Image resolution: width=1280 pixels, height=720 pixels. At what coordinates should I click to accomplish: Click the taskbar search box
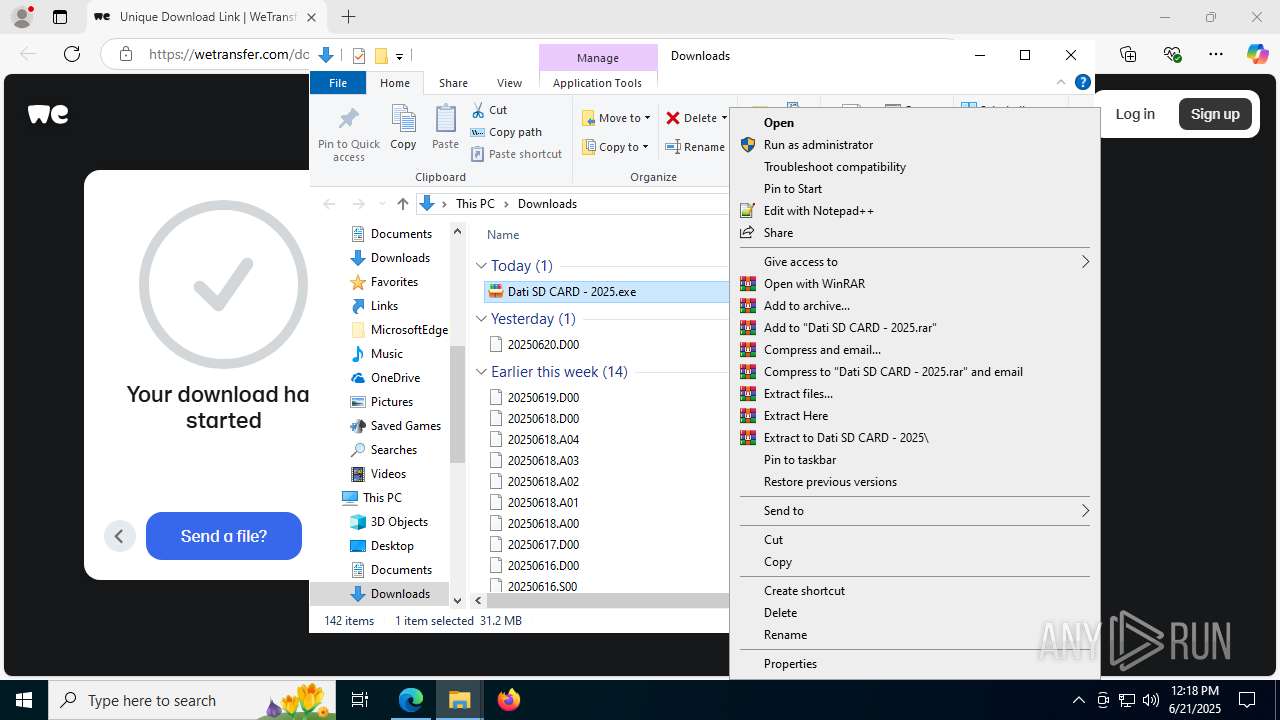(x=193, y=700)
